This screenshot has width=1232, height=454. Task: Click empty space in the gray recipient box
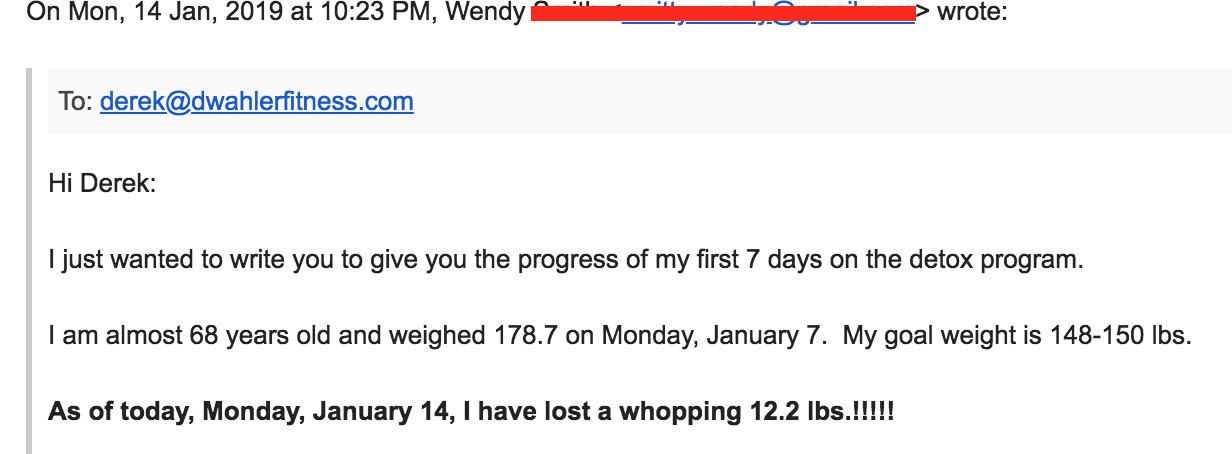pos(800,101)
